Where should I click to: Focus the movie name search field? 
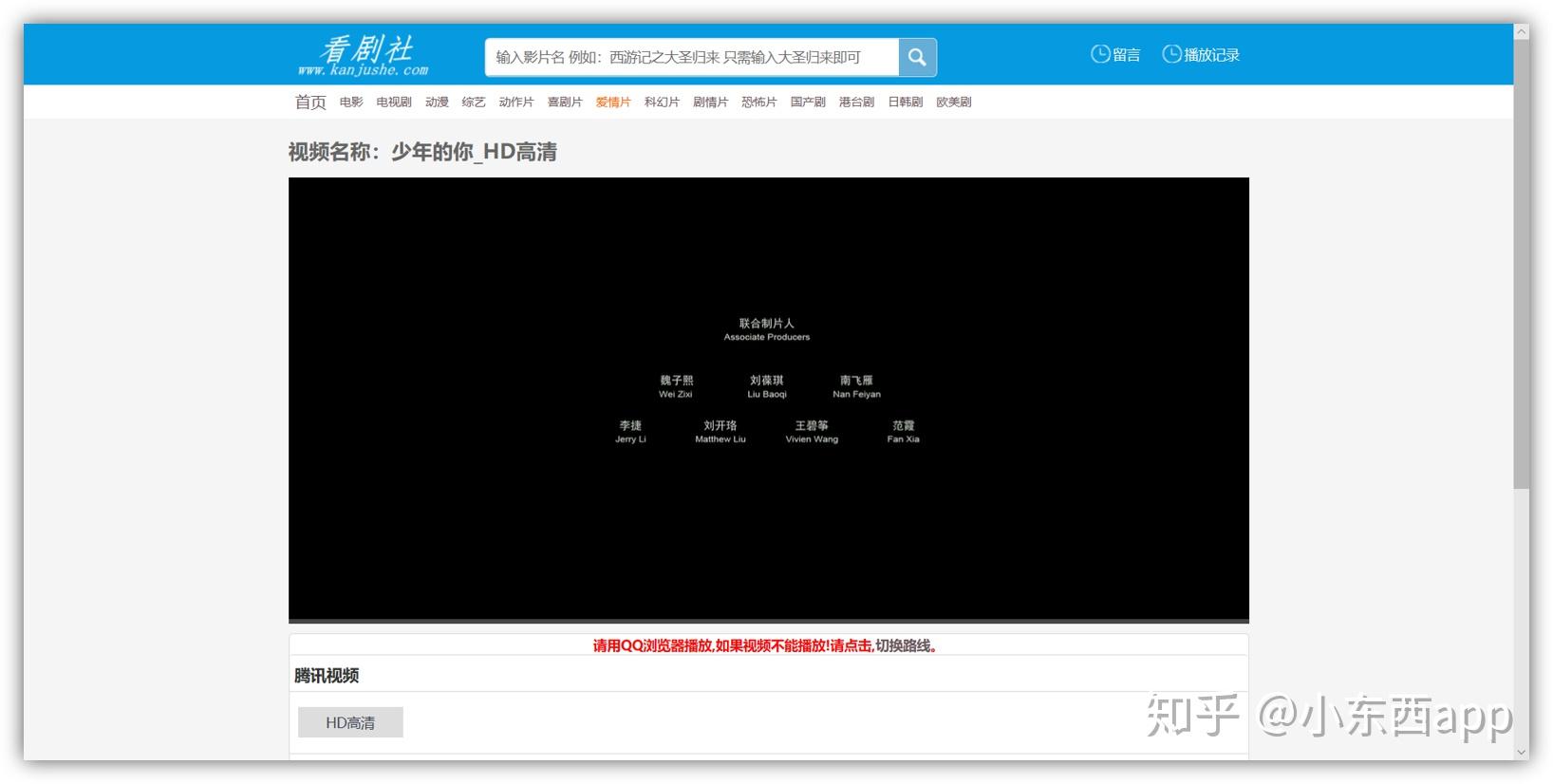point(692,57)
